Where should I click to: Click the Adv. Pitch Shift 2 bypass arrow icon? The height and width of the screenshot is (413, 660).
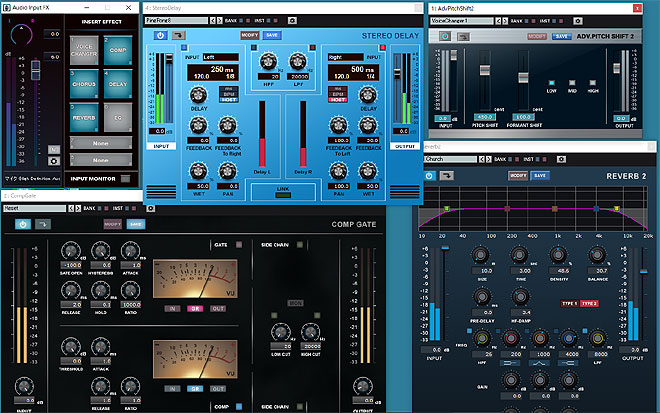click(x=463, y=37)
